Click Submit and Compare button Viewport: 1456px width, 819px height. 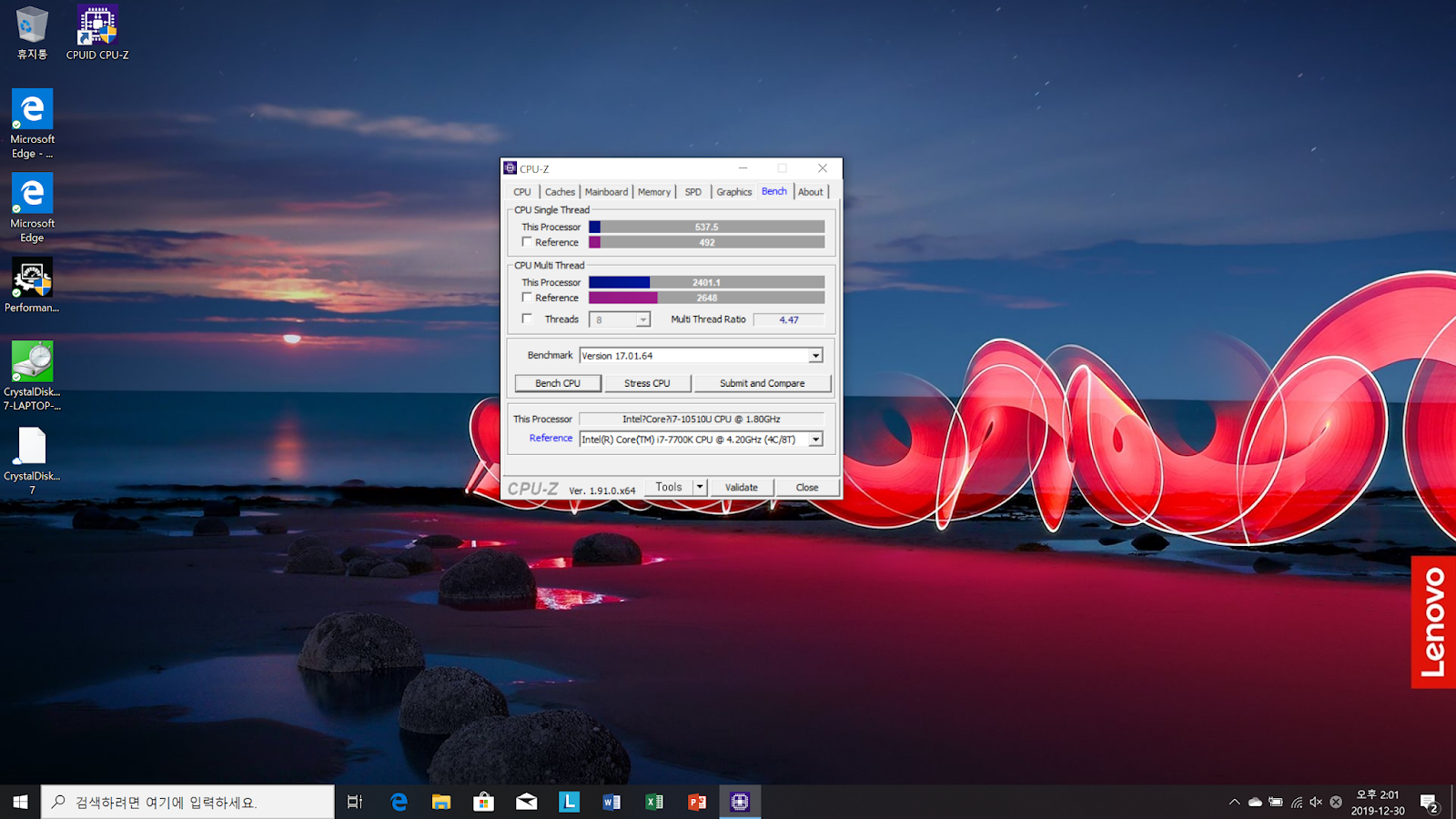click(x=763, y=383)
